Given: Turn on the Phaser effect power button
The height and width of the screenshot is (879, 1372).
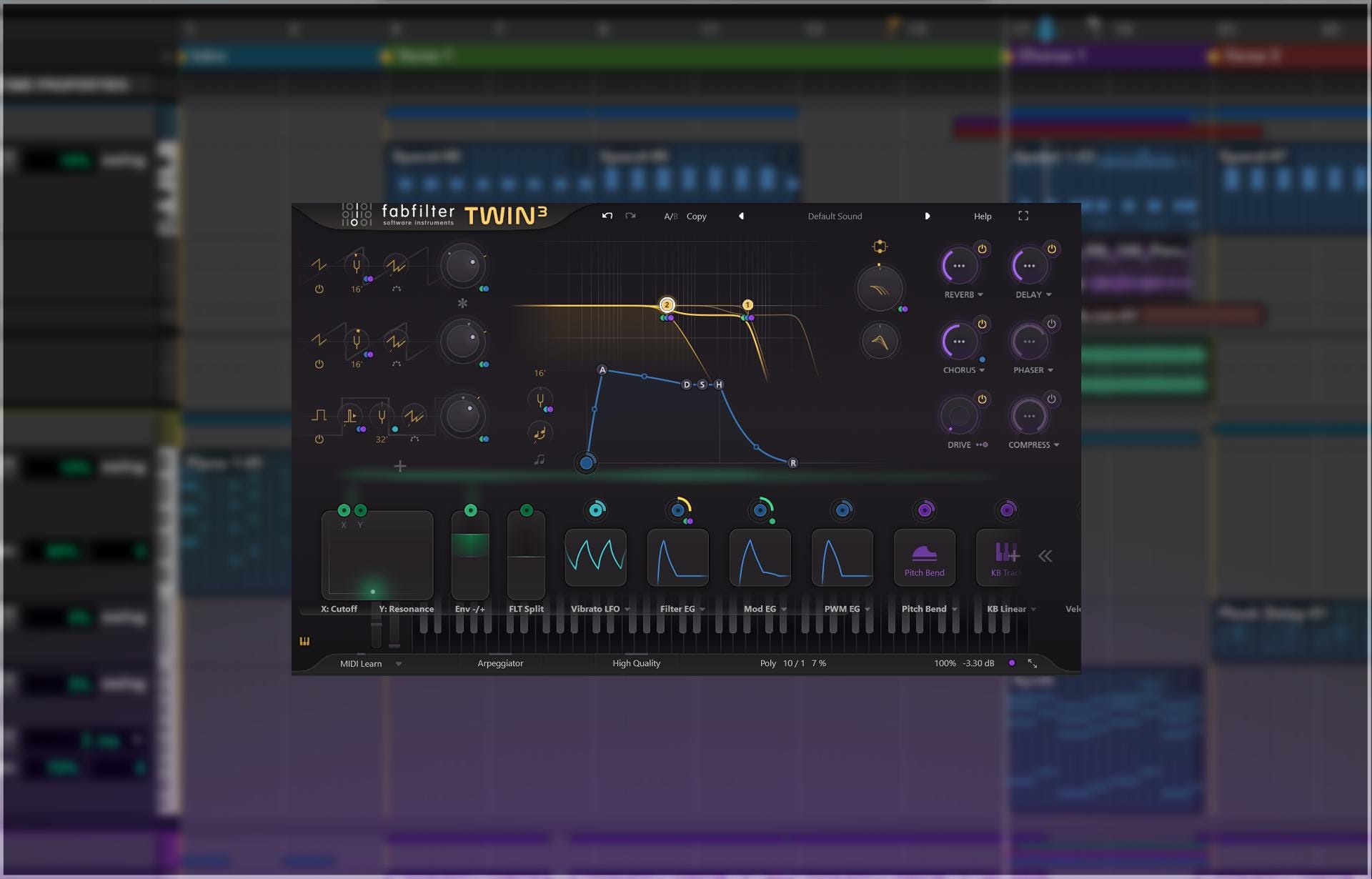Looking at the screenshot, I should [x=1052, y=324].
